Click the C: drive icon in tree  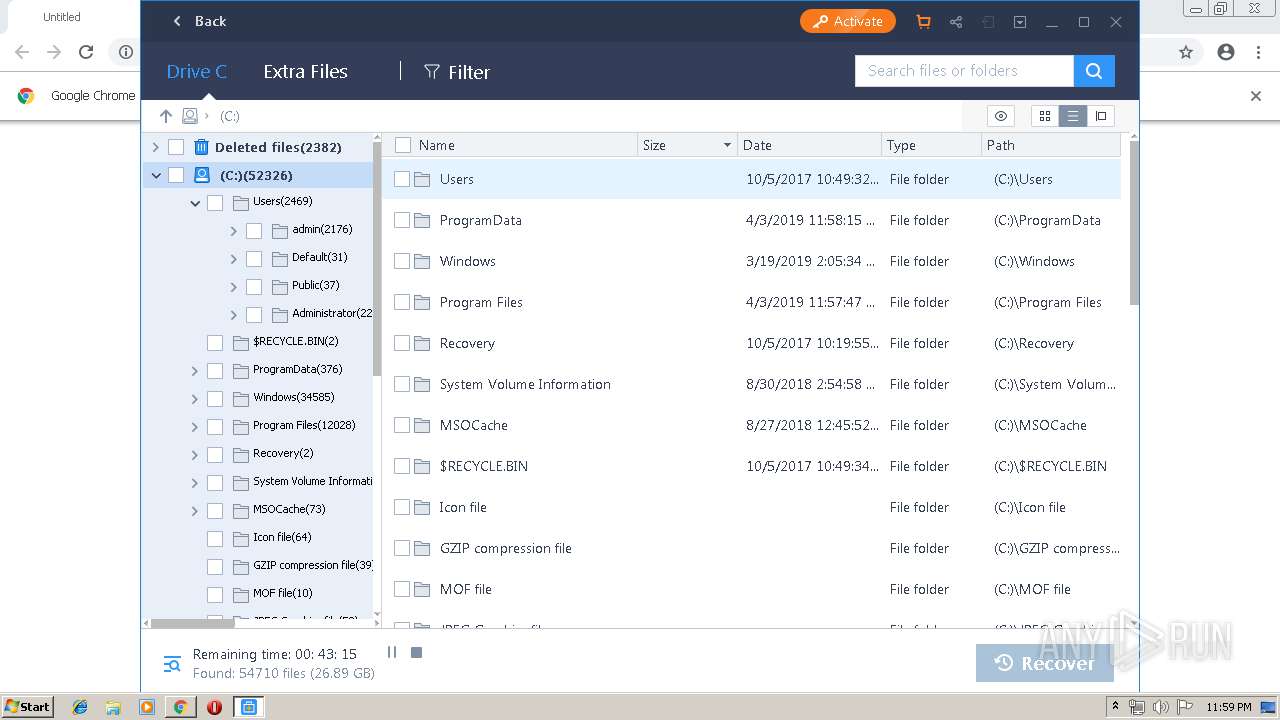click(x=201, y=175)
